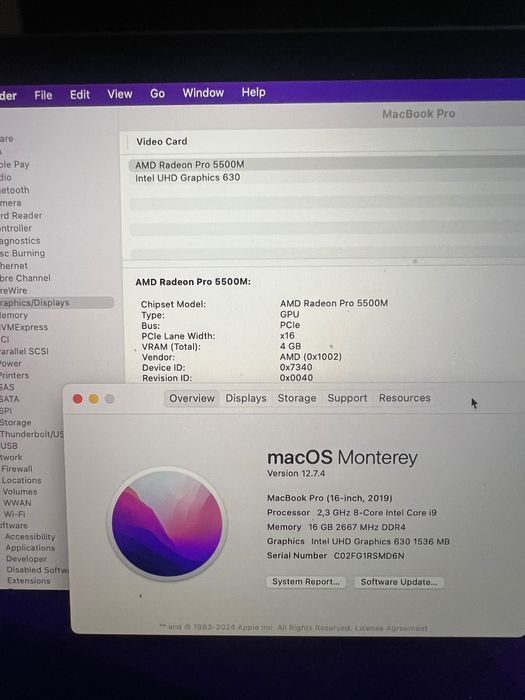Open the Window menu
Image resolution: width=525 pixels, height=700 pixels.
click(203, 93)
